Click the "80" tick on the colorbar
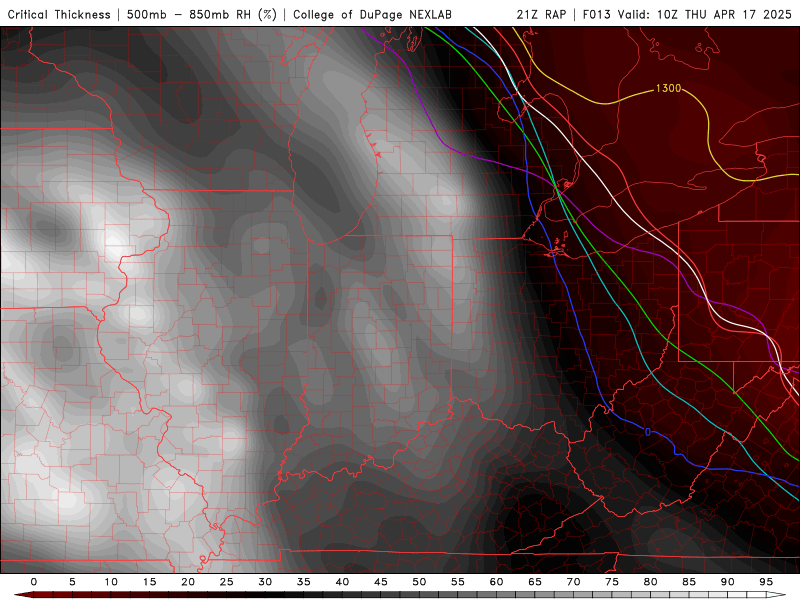800x600 pixels. (x=650, y=582)
